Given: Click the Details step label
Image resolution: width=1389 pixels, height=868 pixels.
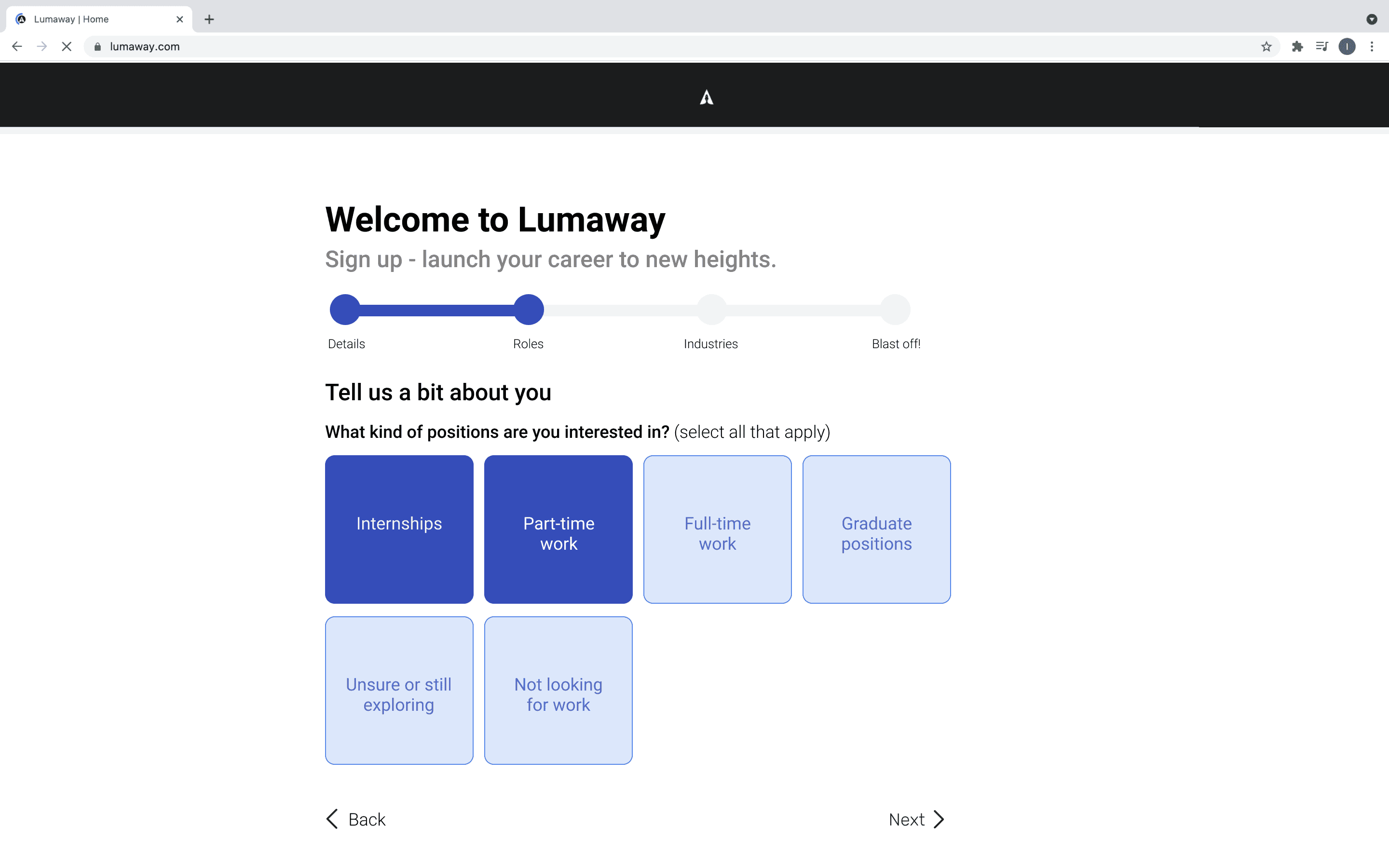Looking at the screenshot, I should coord(346,344).
